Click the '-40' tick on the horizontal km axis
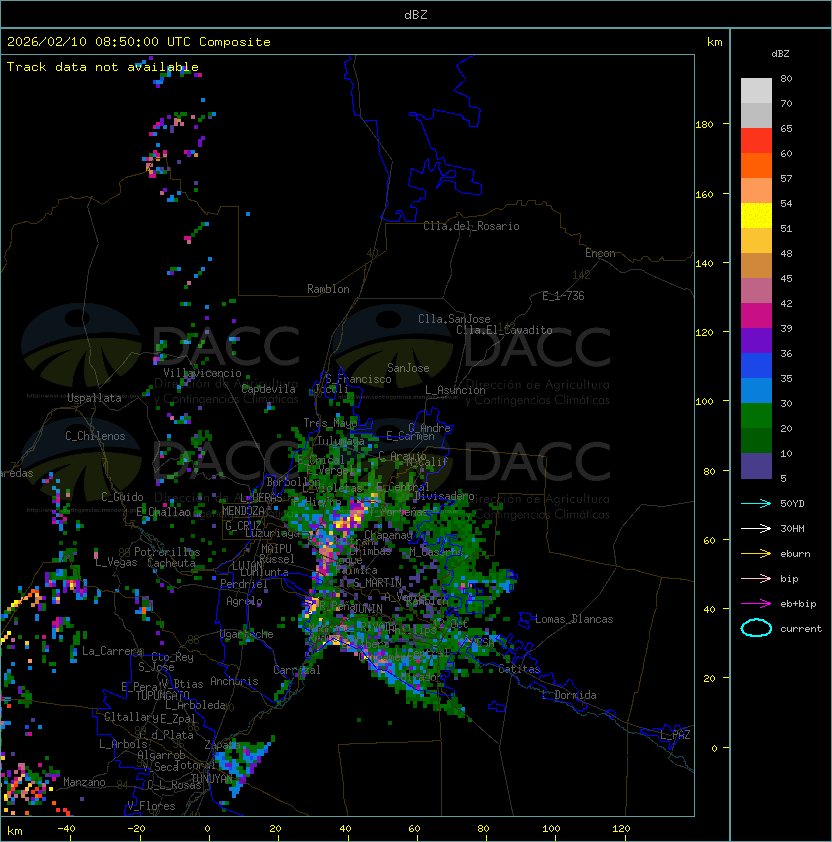This screenshot has width=832, height=842. 66,829
